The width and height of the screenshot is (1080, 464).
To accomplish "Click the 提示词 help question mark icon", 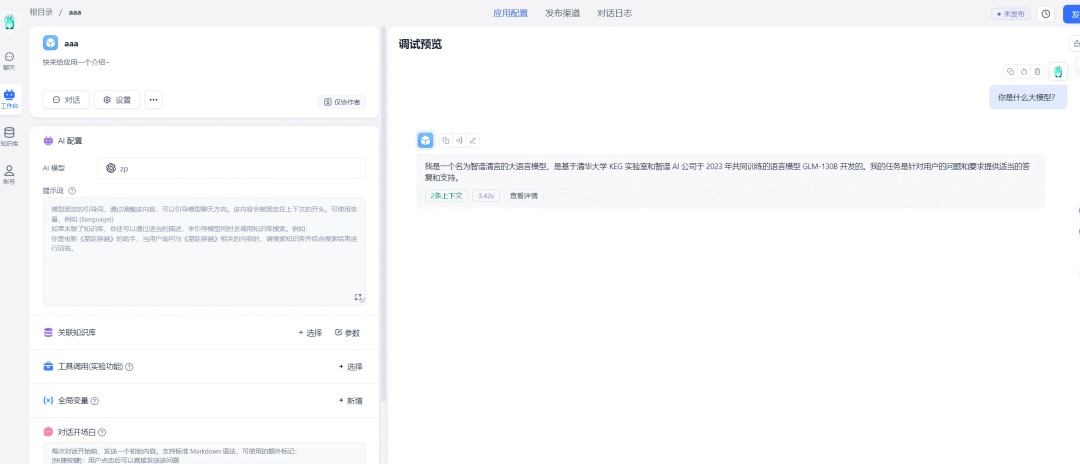I will (72, 191).
